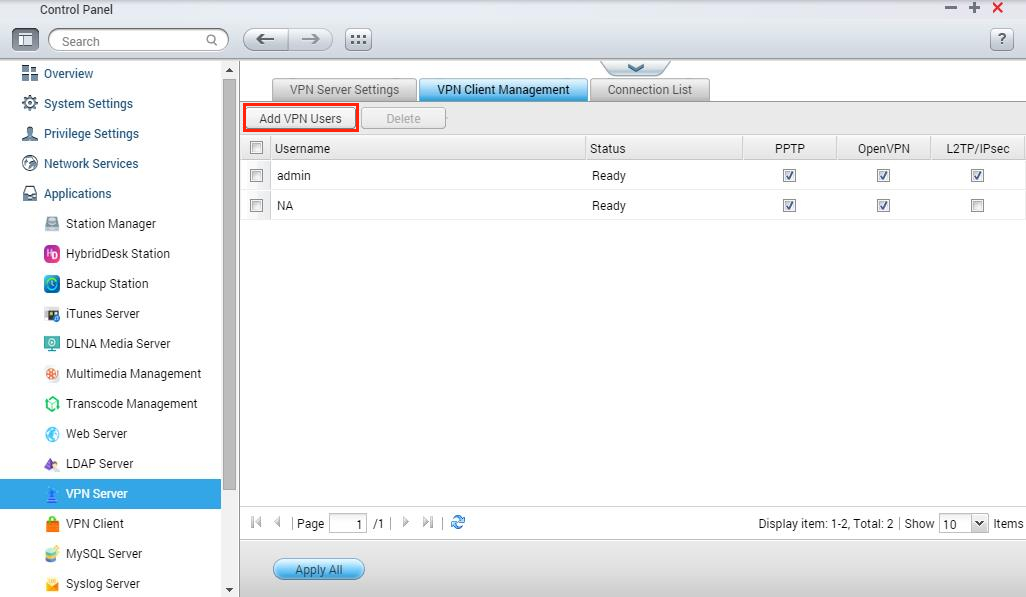Viewport: 1026px width, 597px height.
Task: Expand the System Settings section
Action: click(88, 104)
